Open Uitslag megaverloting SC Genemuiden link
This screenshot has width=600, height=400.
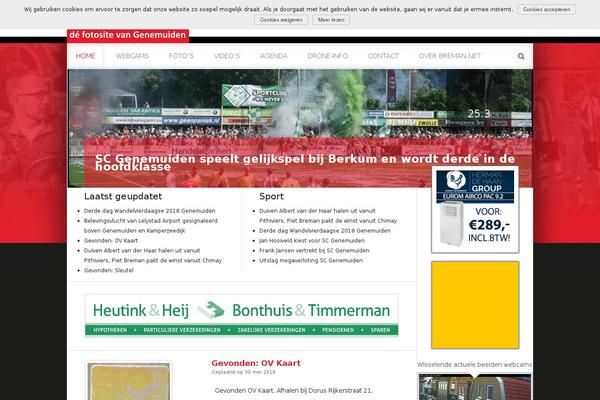click(x=311, y=261)
